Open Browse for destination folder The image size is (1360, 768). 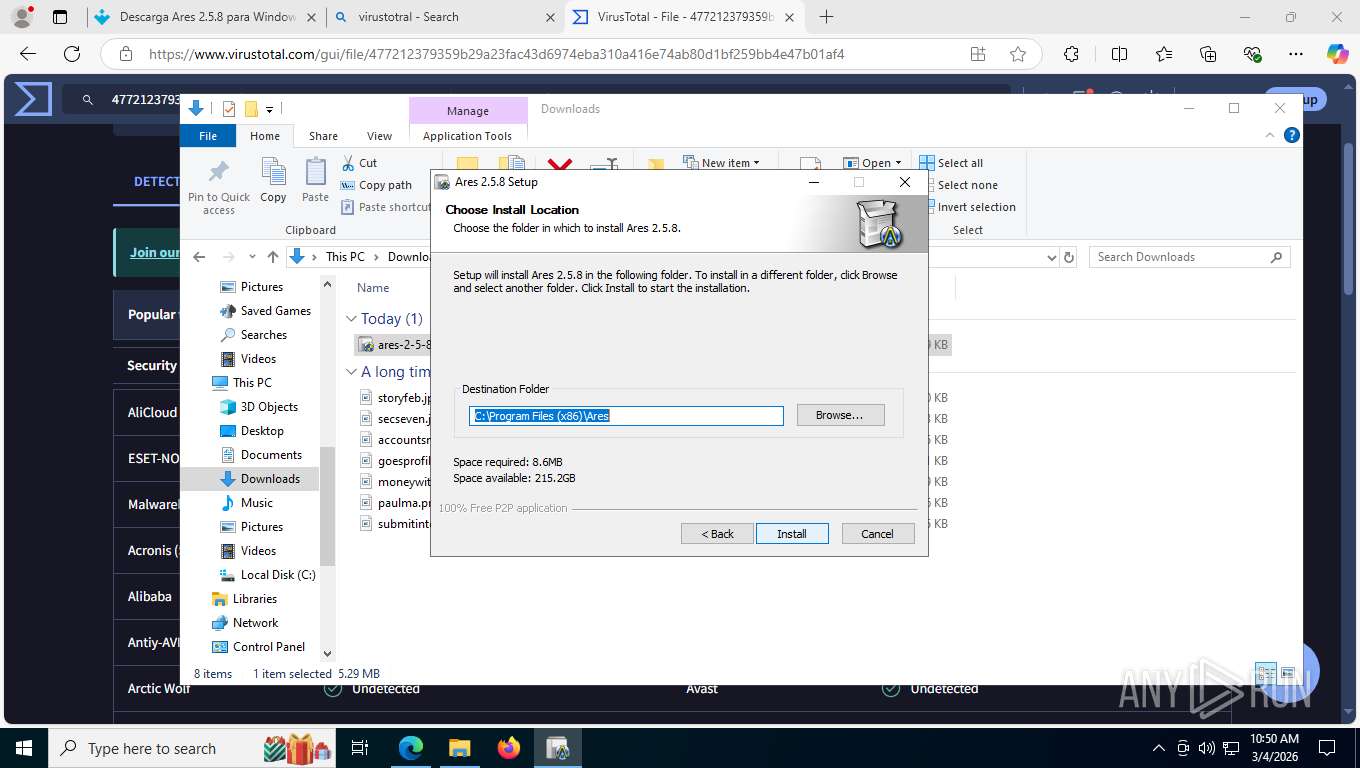[x=840, y=415]
